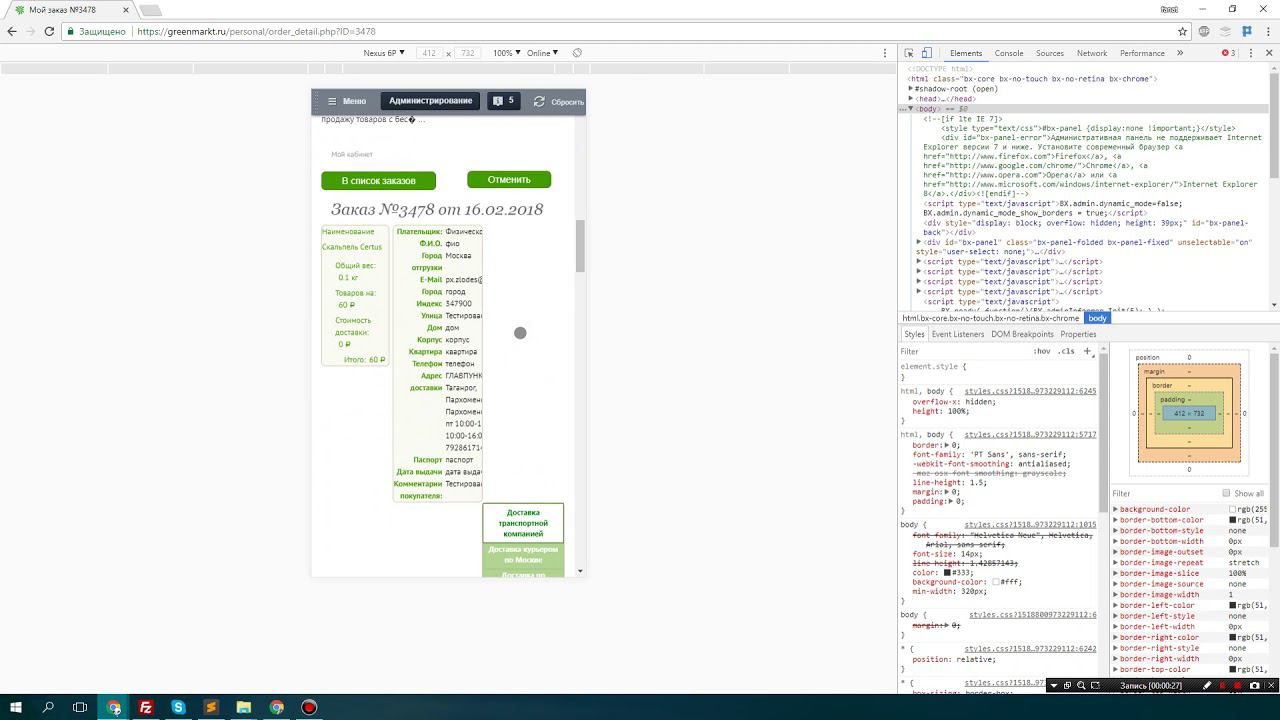Viewport: 1280px width, 720px height.
Task: Show more DevTools tabs chevron
Action: (x=1180, y=53)
